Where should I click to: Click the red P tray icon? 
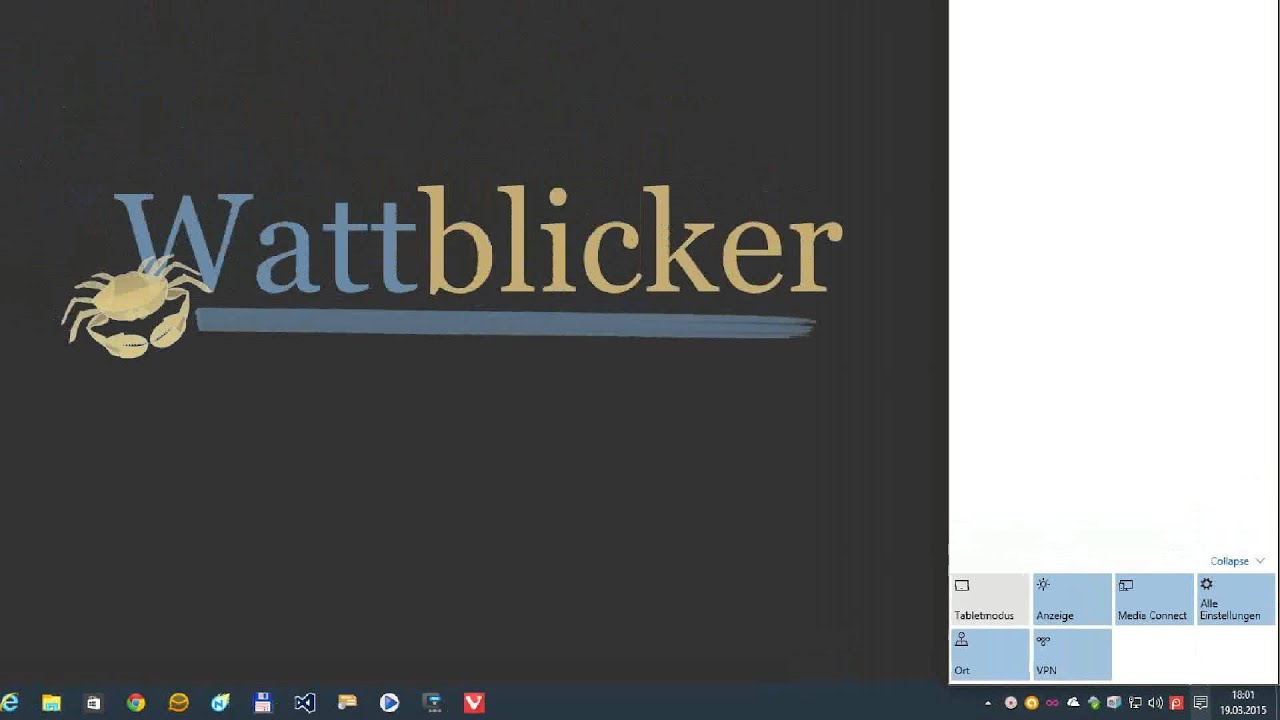click(x=1177, y=703)
